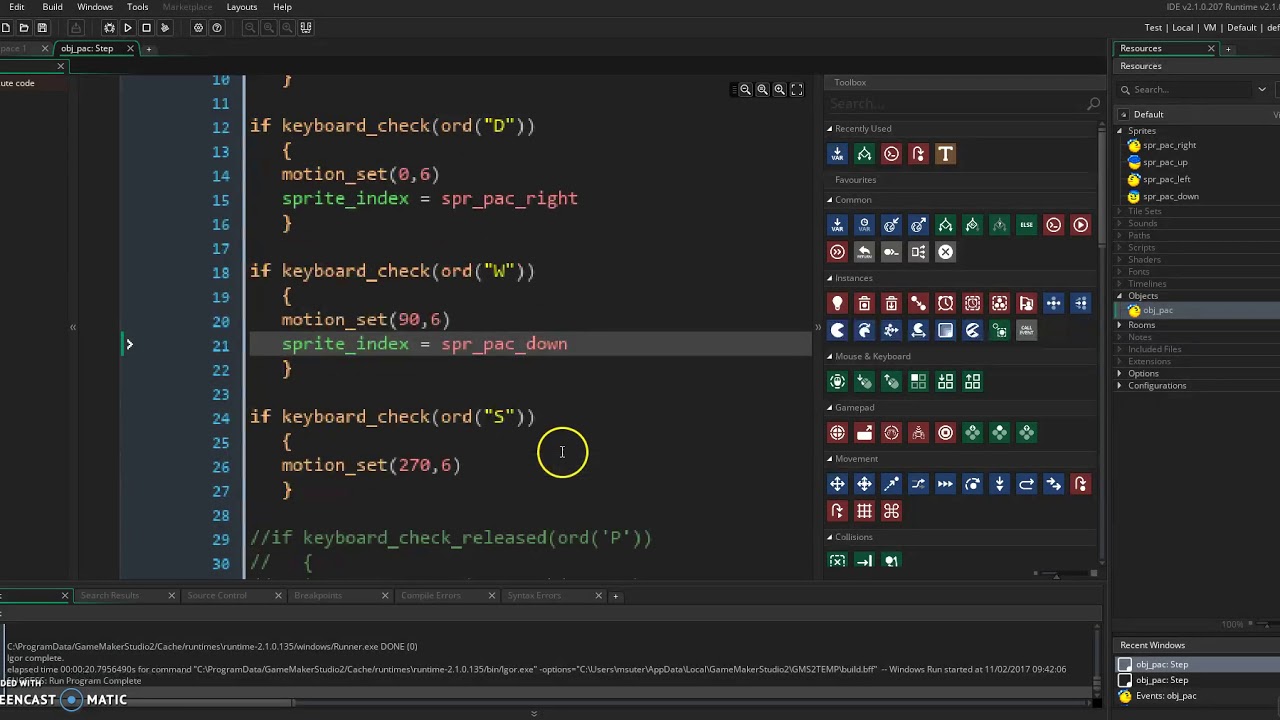Pick the Else action in Common
Viewport: 1280px width, 720px height.
[1026, 225]
